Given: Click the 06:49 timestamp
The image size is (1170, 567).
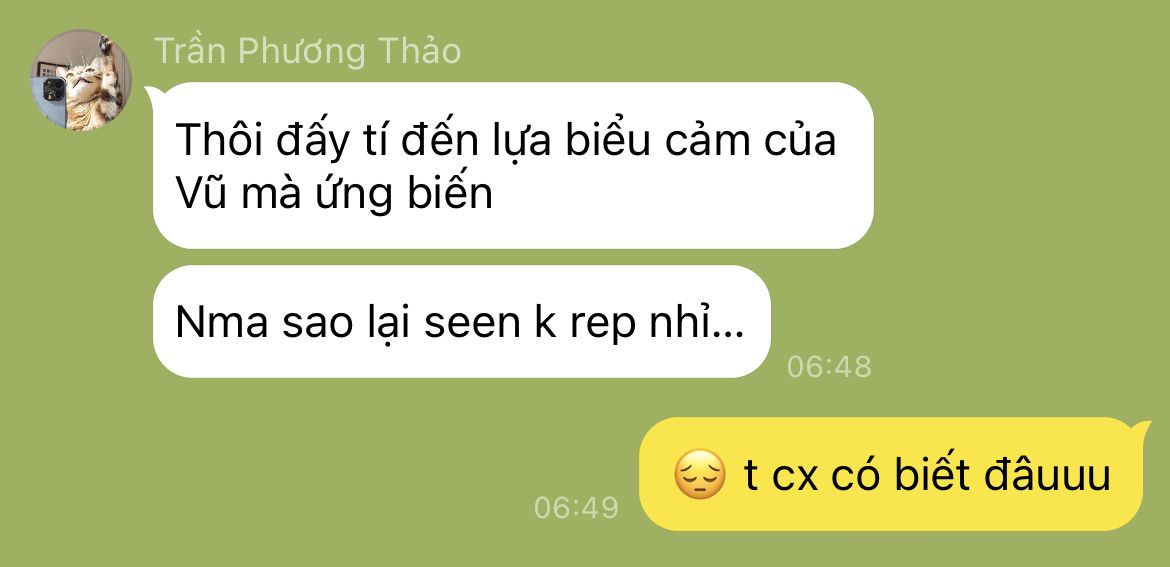Looking at the screenshot, I should coord(576,507).
